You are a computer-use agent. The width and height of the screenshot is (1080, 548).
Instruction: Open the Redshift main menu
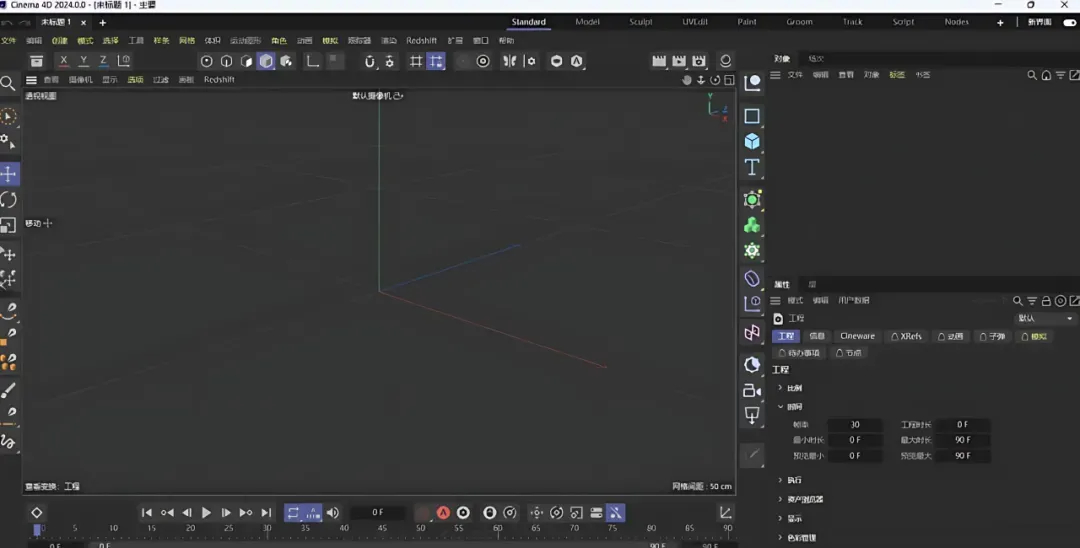coord(422,41)
